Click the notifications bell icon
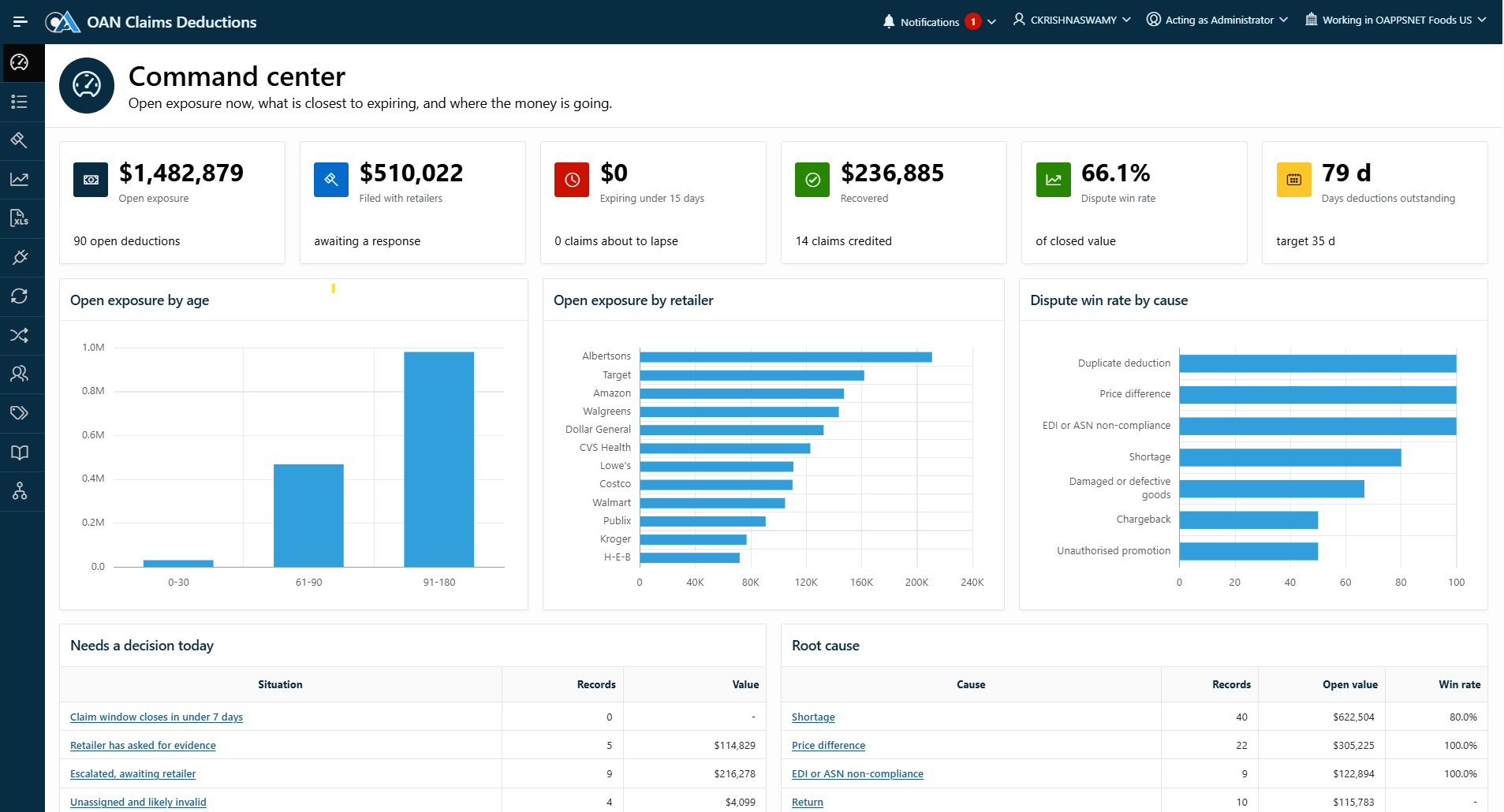1504x812 pixels. tap(889, 21)
